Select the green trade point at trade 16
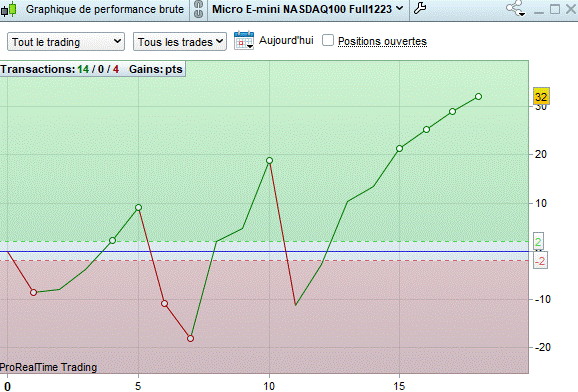 coord(426,129)
